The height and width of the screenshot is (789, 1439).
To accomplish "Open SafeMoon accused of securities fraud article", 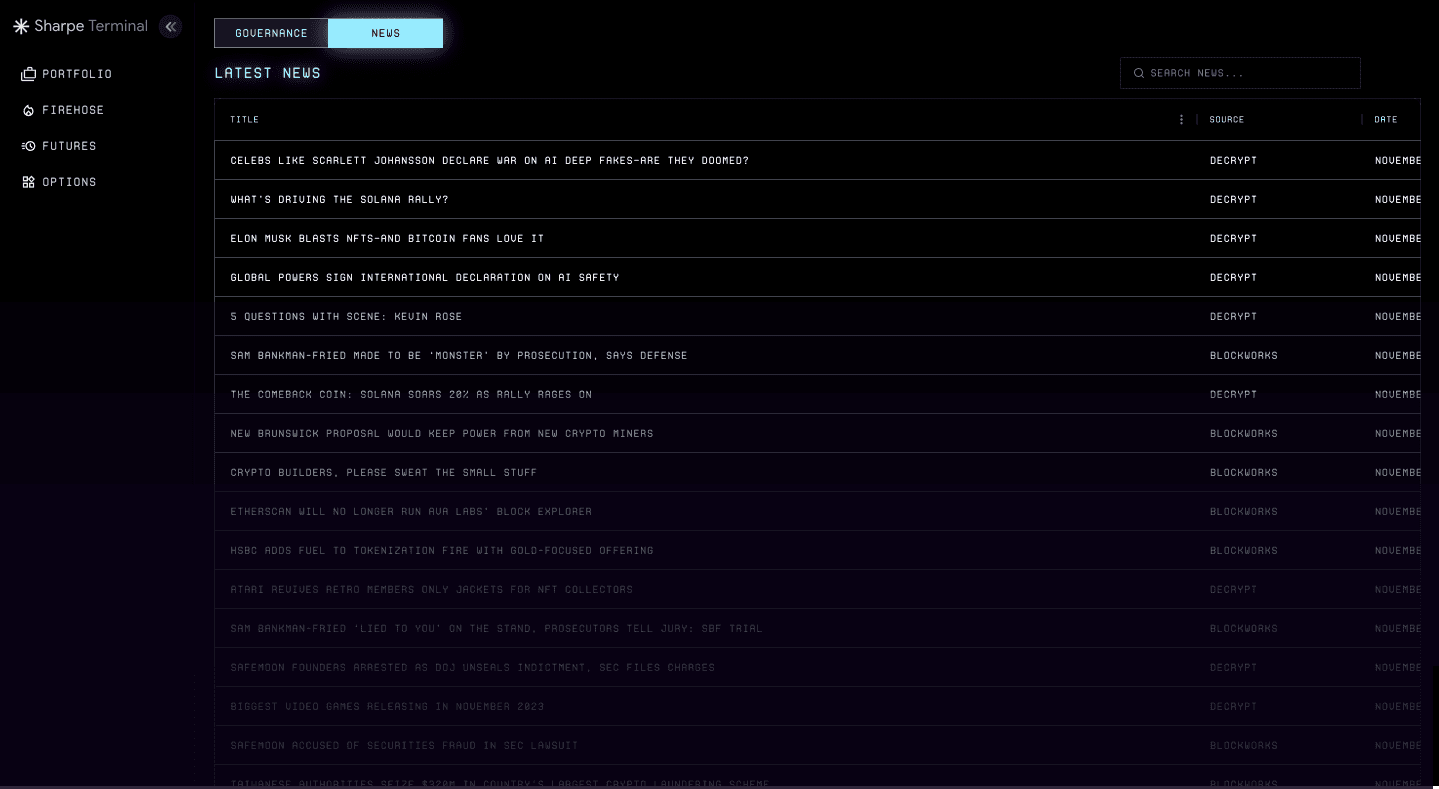I will (x=404, y=745).
